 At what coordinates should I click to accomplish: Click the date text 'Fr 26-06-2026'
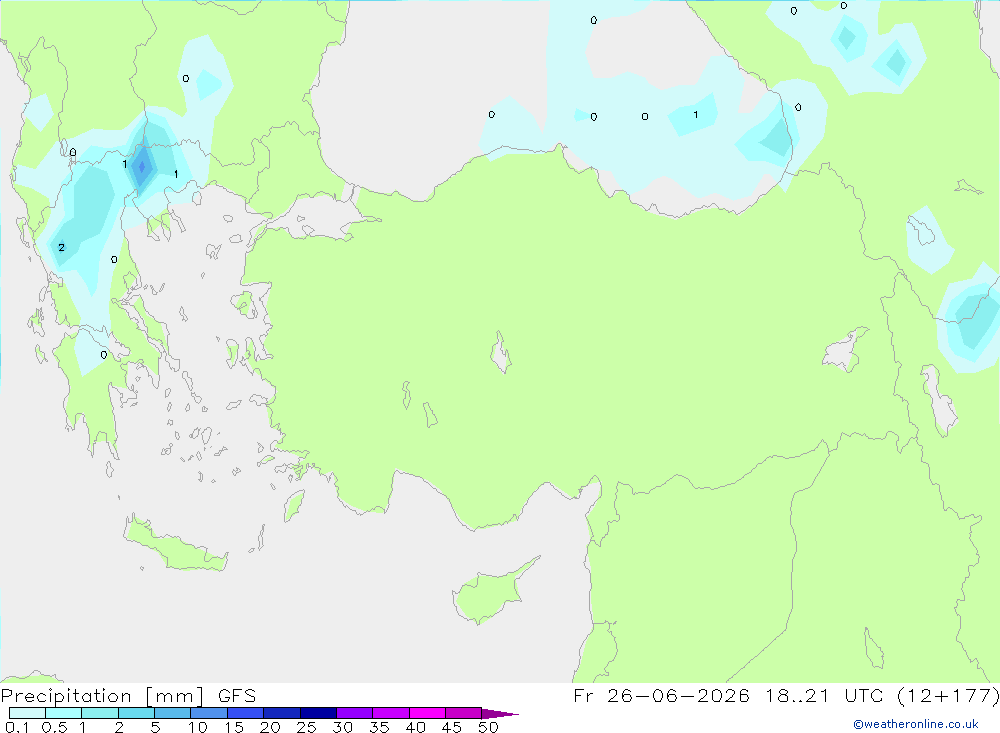[661, 695]
